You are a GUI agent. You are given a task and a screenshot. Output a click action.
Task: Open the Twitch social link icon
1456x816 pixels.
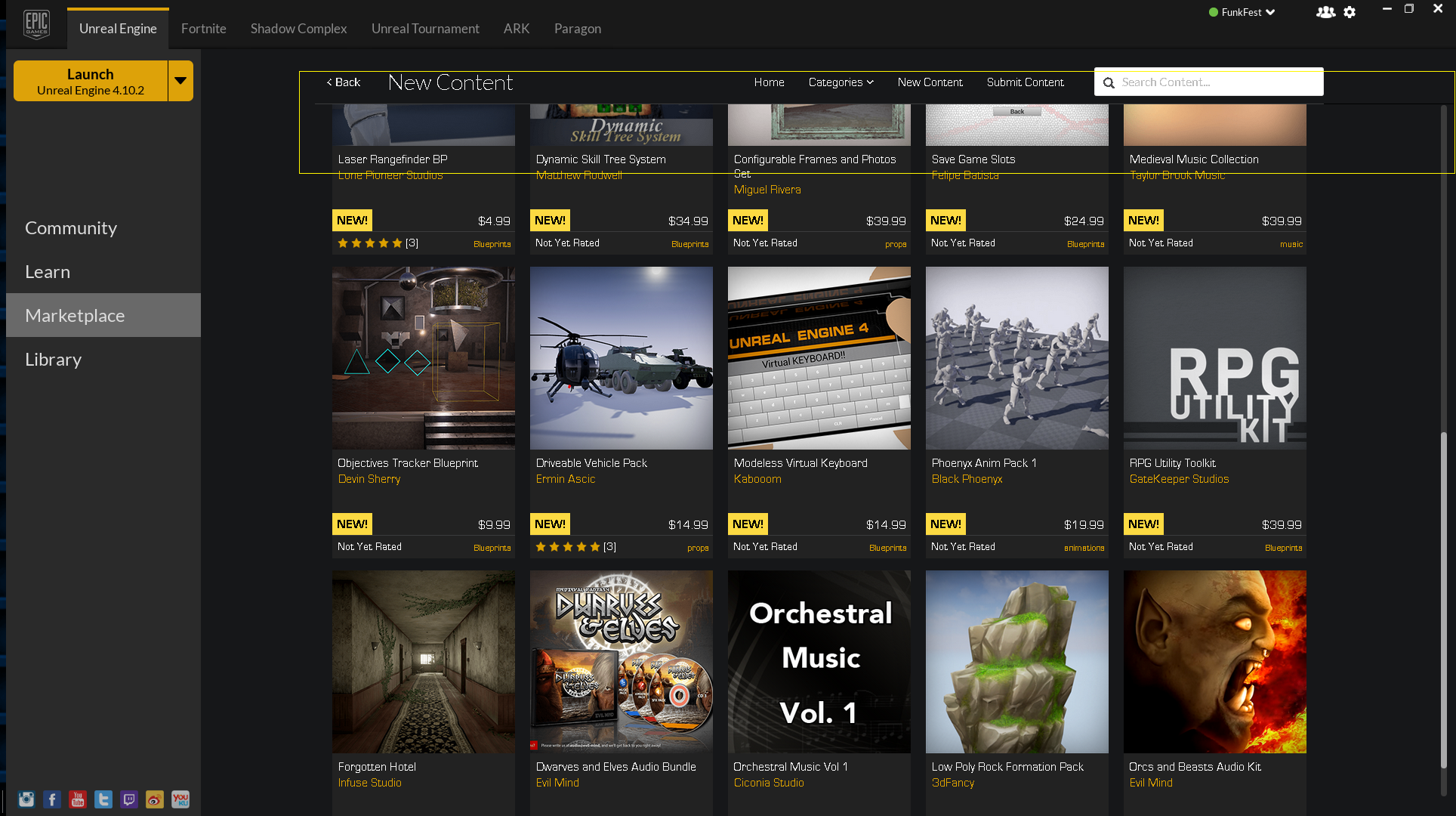[x=129, y=799]
